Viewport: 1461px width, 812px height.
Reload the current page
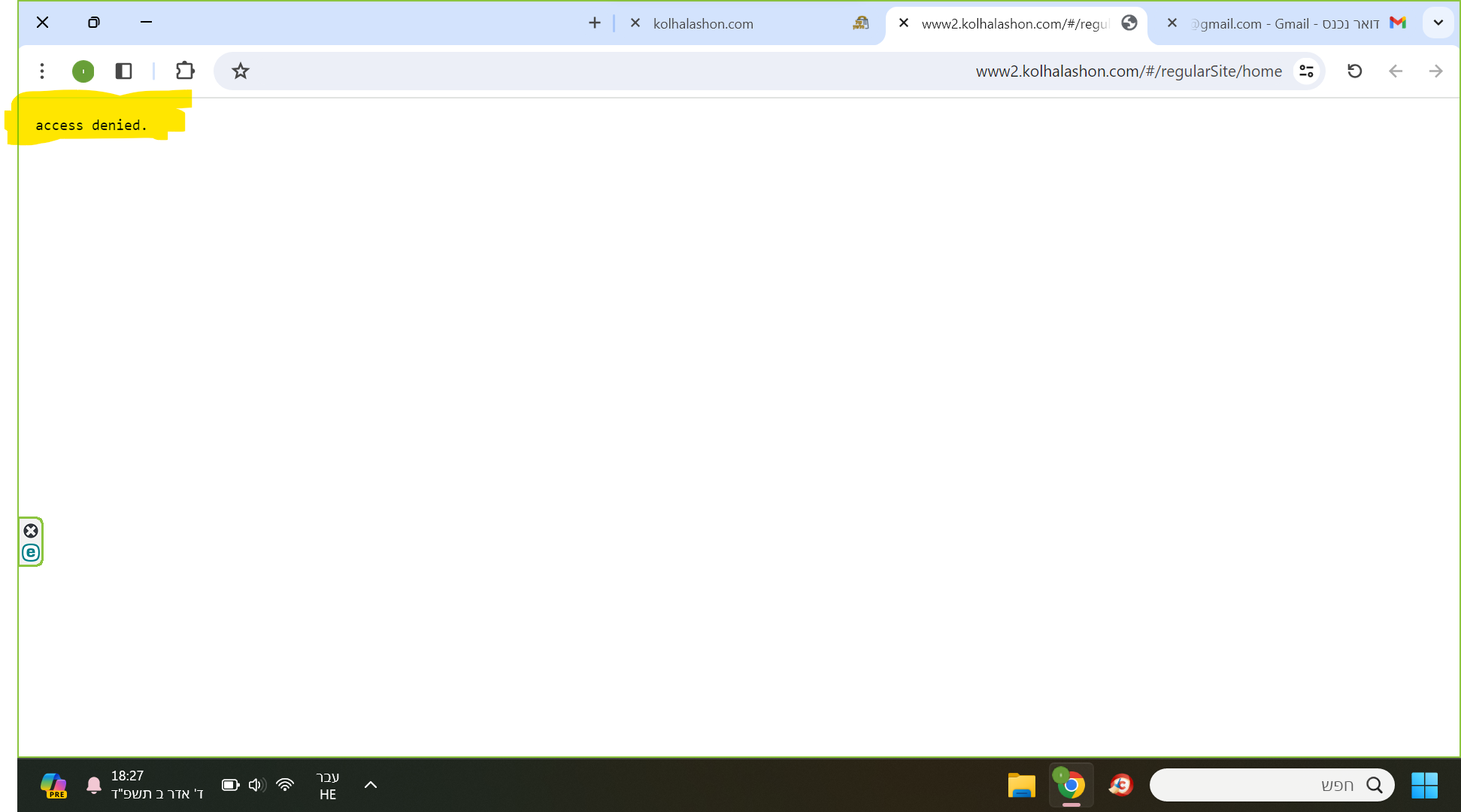[1354, 71]
